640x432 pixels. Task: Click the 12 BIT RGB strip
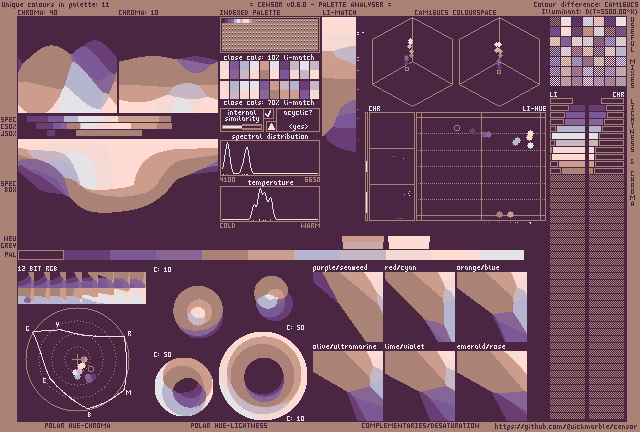click(82, 288)
